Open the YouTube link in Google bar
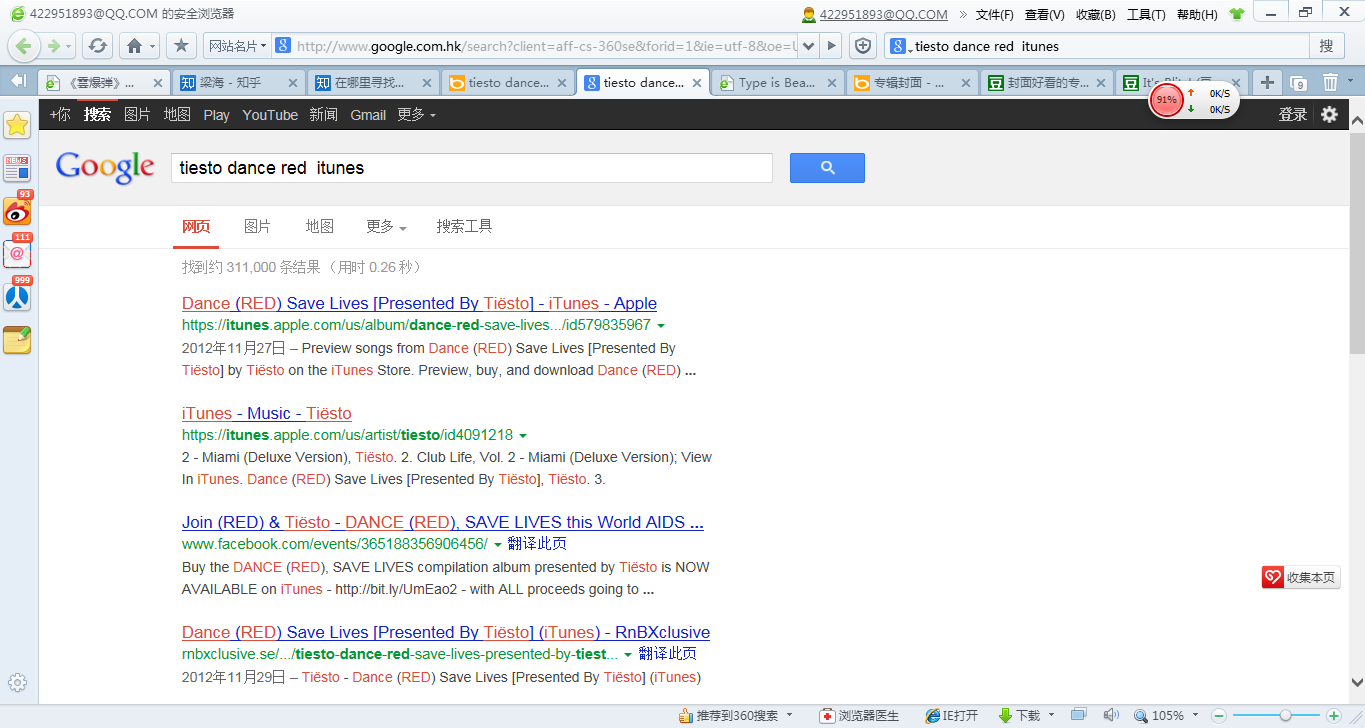The image size is (1365, 728). pos(270,115)
